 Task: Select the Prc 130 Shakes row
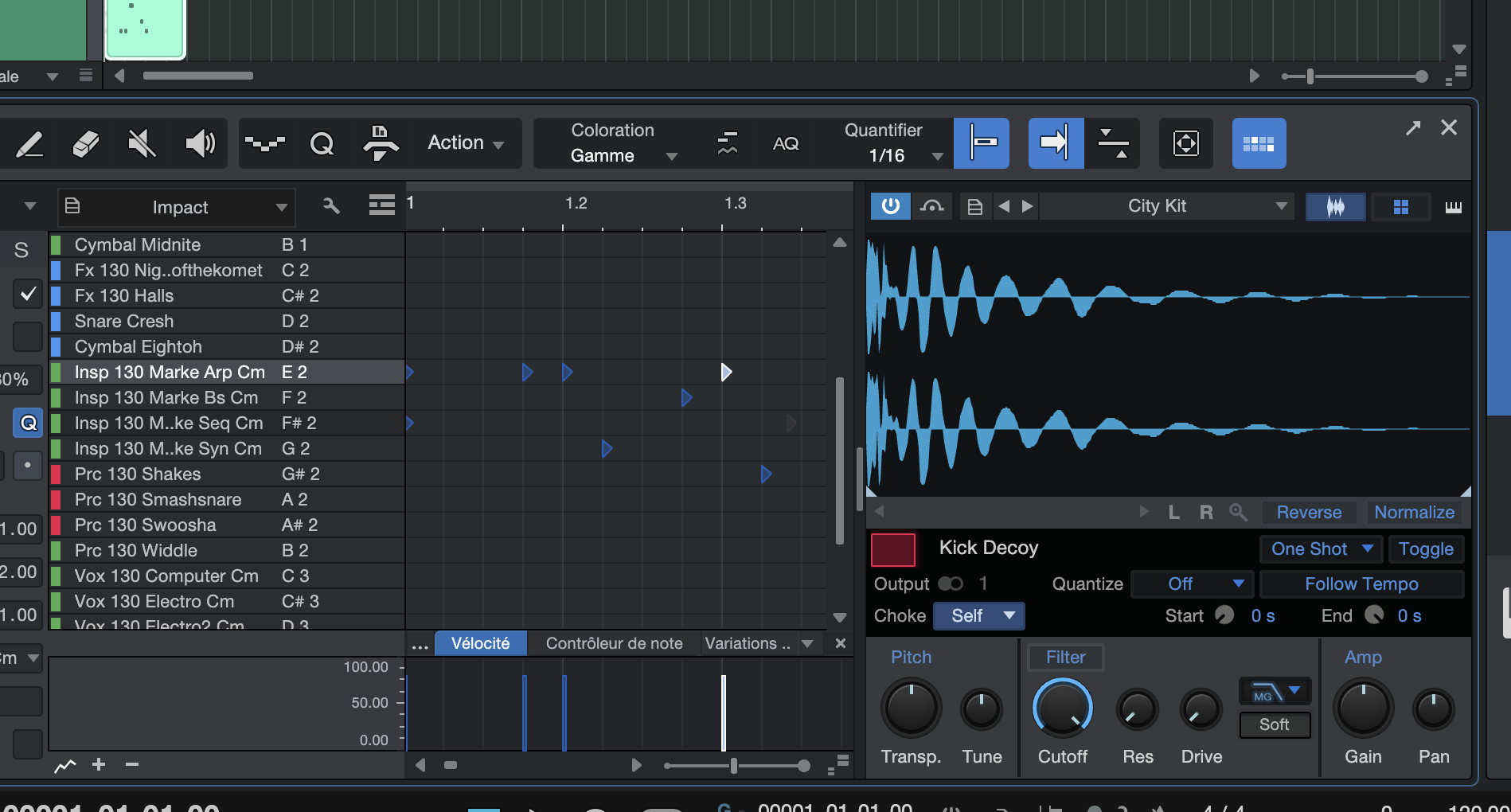(138, 474)
